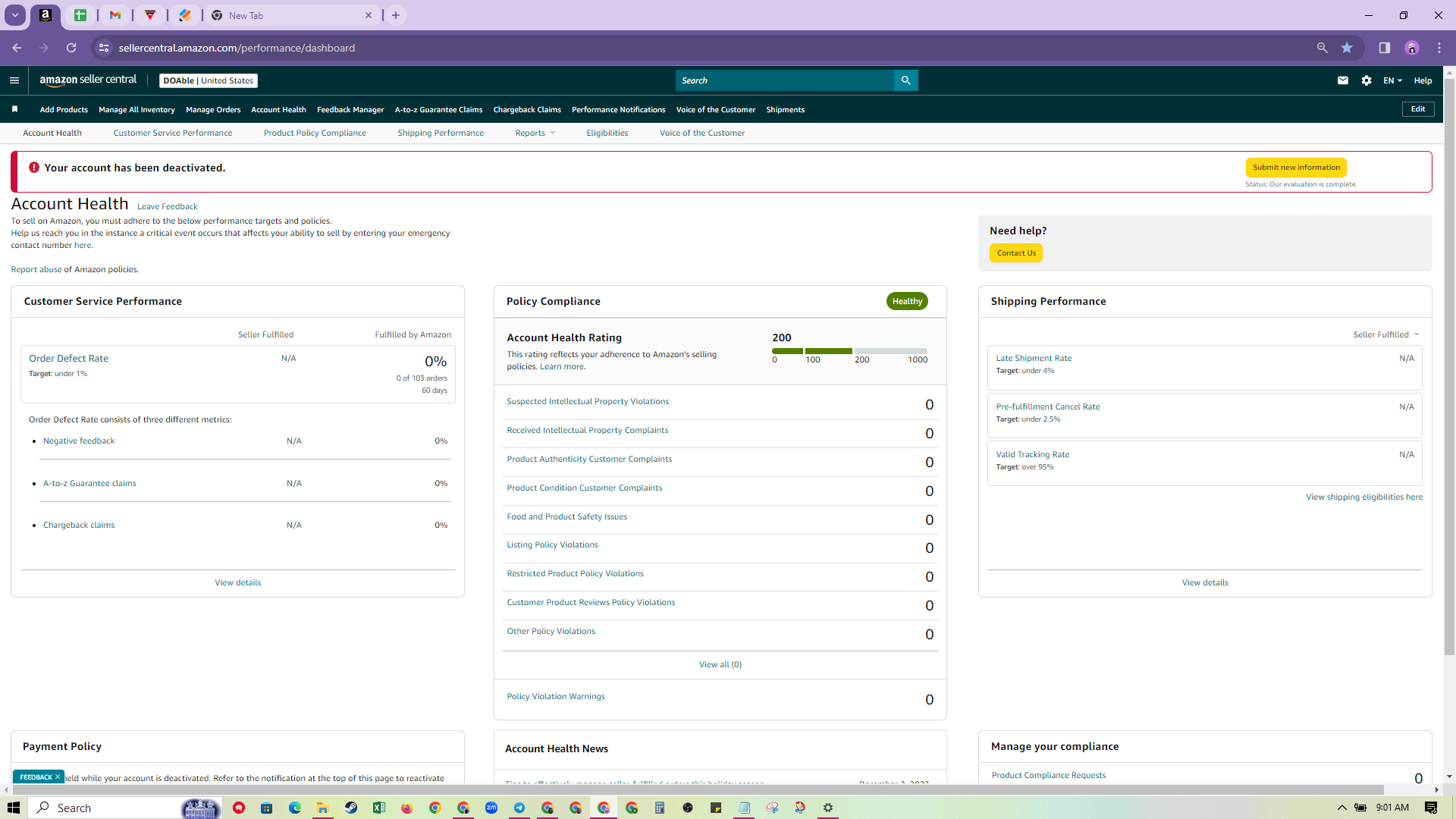Click the Contact Us button

pyautogui.click(x=1016, y=253)
